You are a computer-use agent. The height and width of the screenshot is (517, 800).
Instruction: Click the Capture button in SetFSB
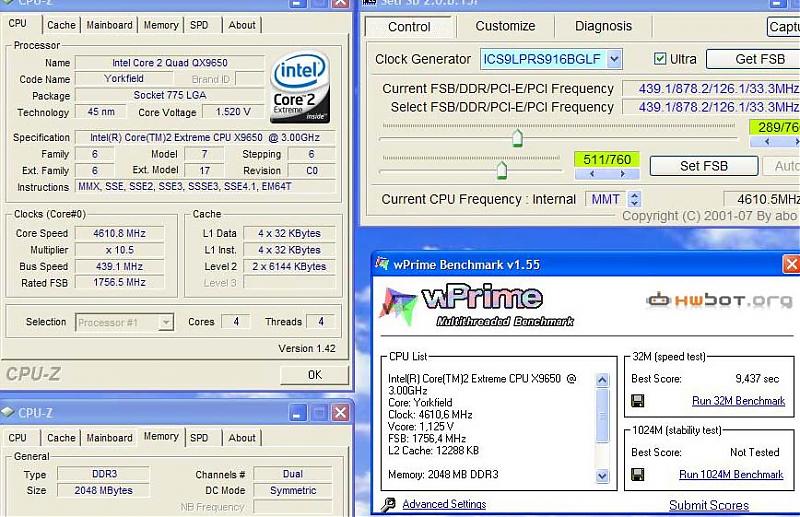[x=784, y=27]
